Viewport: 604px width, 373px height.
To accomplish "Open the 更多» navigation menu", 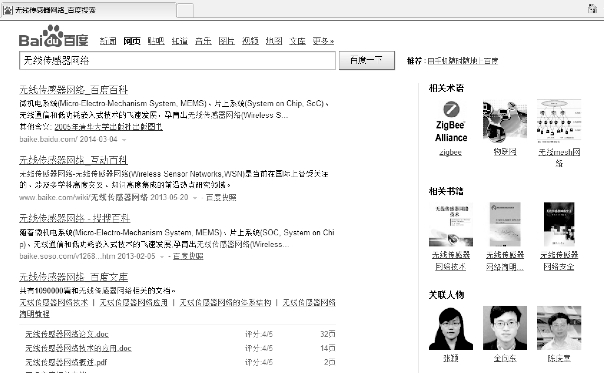I will [x=323, y=41].
